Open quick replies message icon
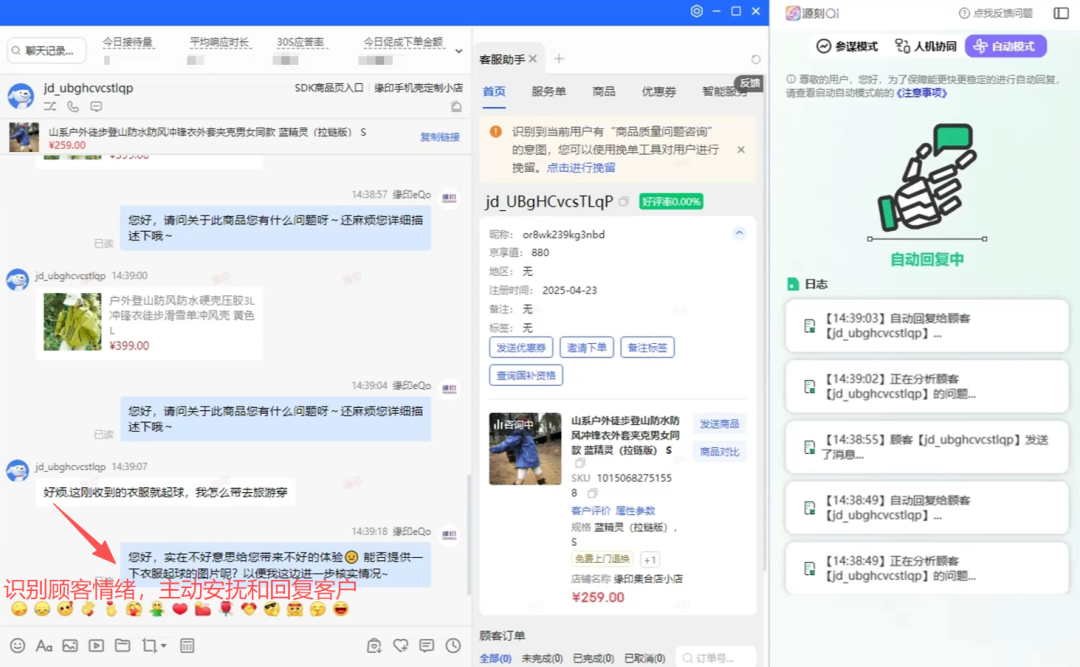The height and width of the screenshot is (667, 1080). [426, 646]
